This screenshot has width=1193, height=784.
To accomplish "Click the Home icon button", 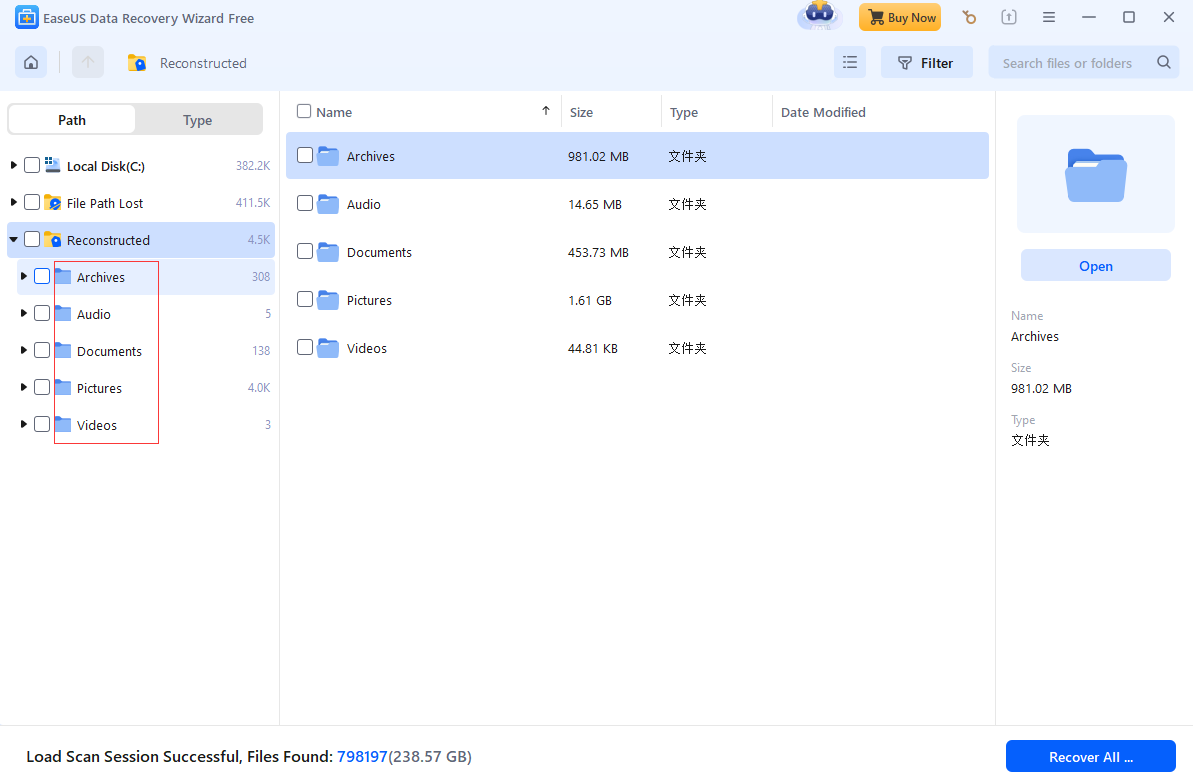I will 31,62.
